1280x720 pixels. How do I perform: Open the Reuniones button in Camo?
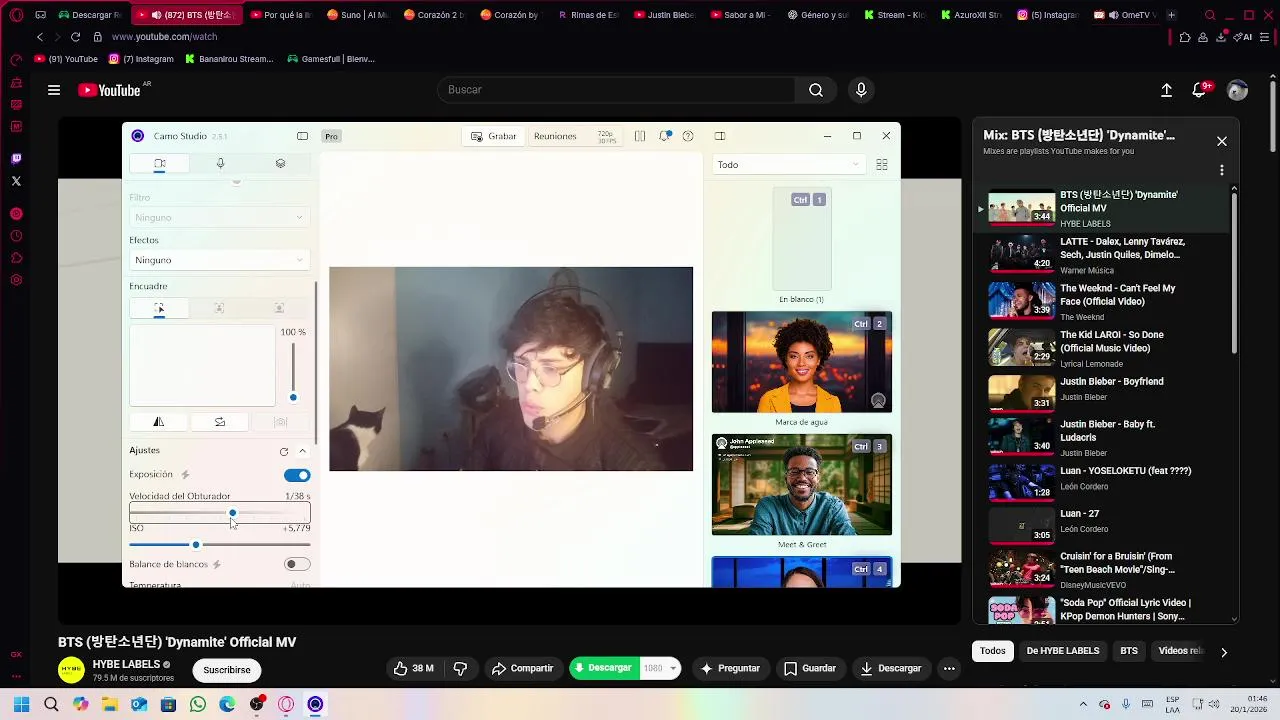(555, 136)
